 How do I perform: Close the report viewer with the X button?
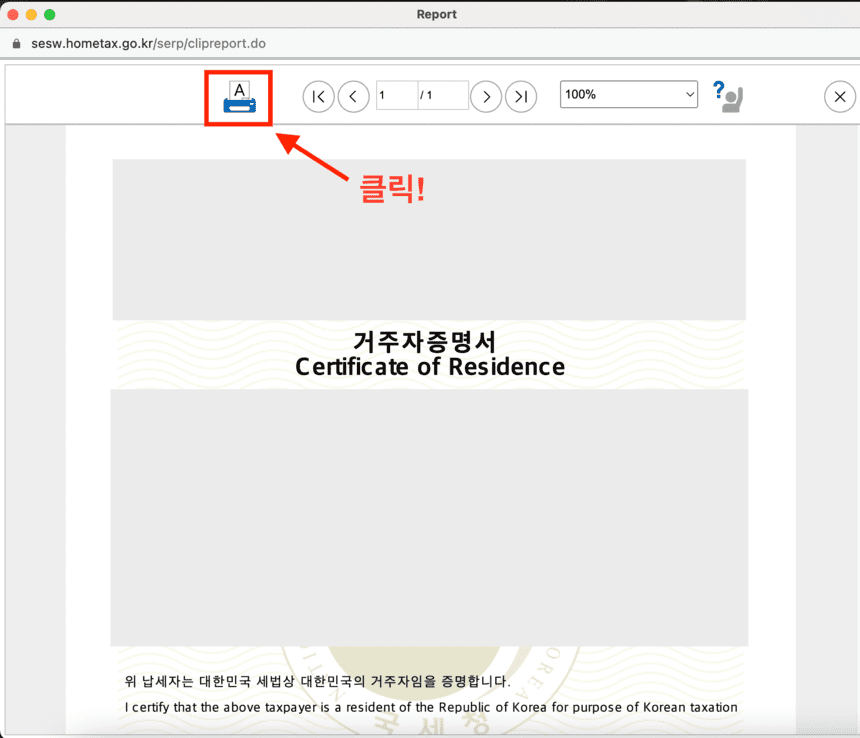coord(840,97)
